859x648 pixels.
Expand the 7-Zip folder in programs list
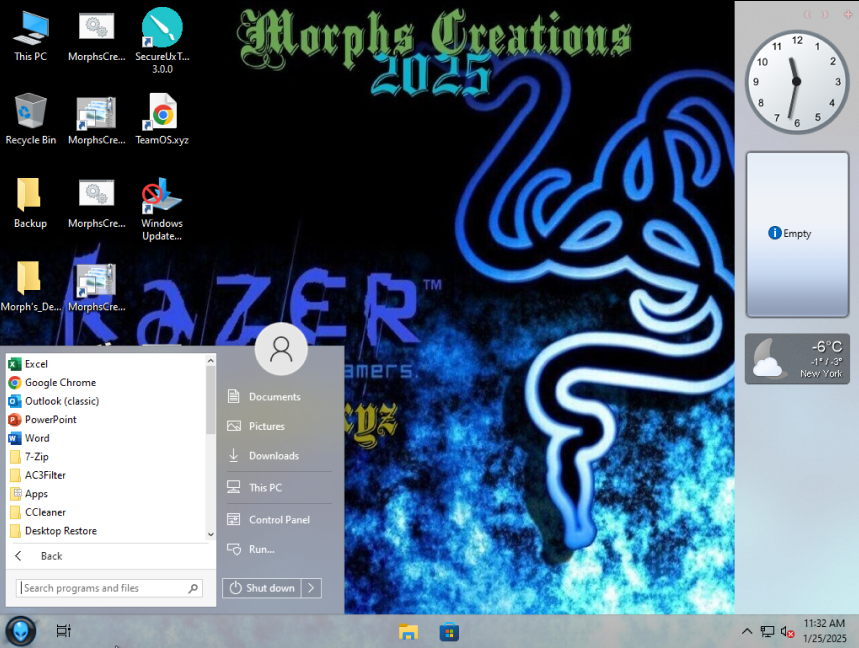106,456
